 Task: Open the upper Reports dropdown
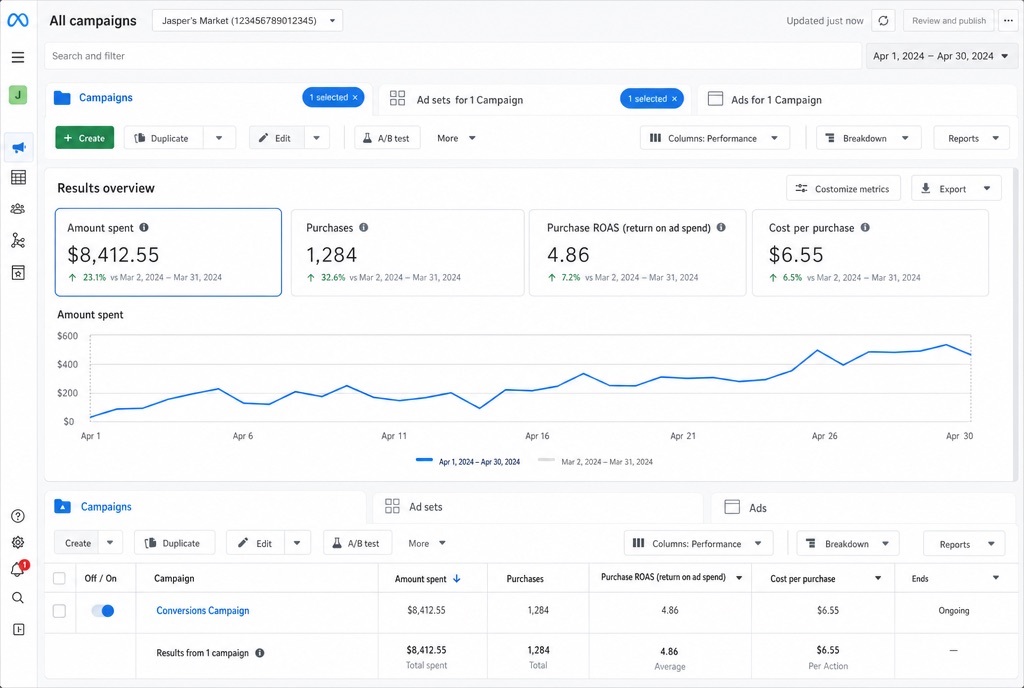(972, 138)
